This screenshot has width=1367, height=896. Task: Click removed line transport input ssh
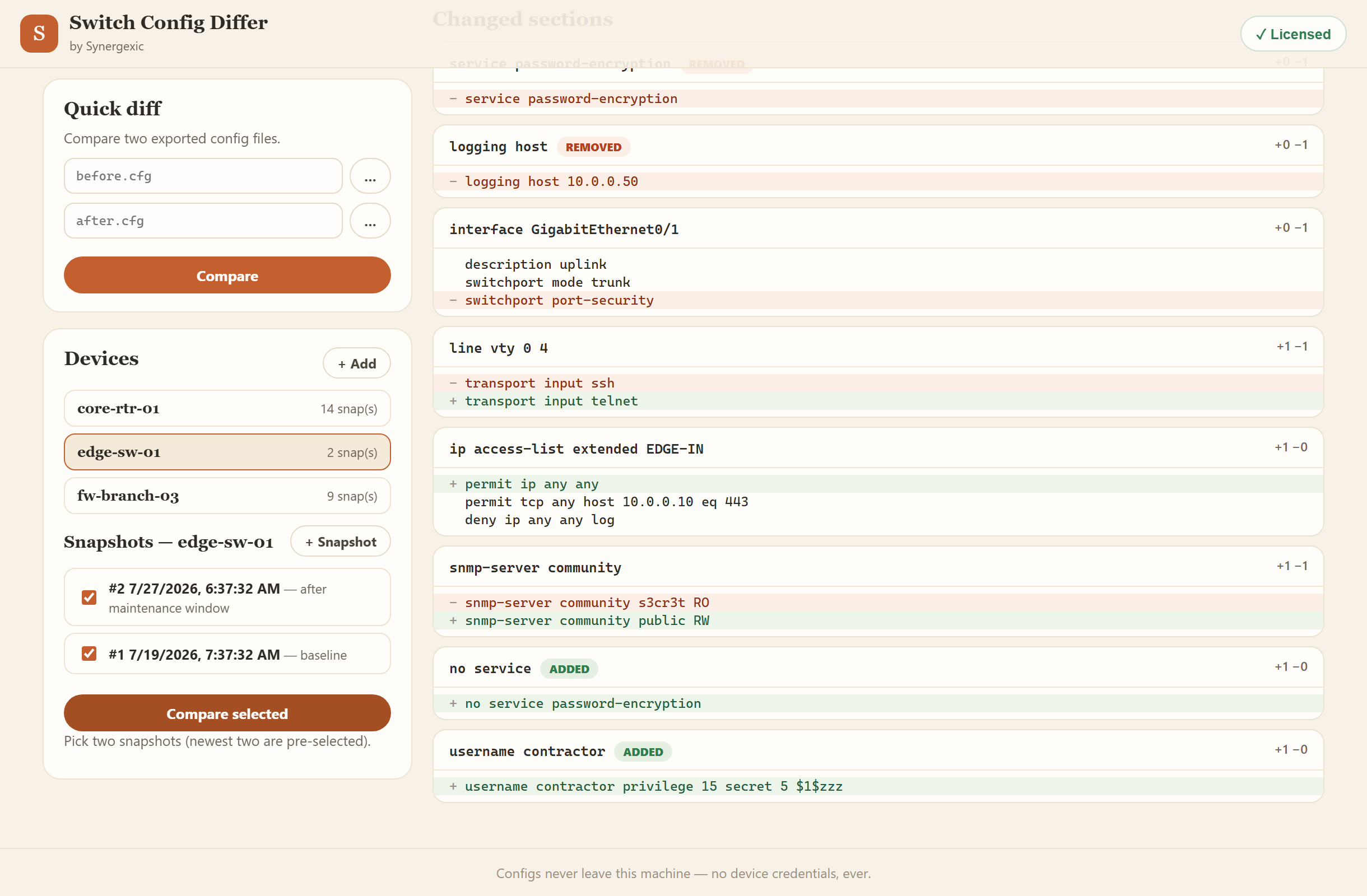878,382
